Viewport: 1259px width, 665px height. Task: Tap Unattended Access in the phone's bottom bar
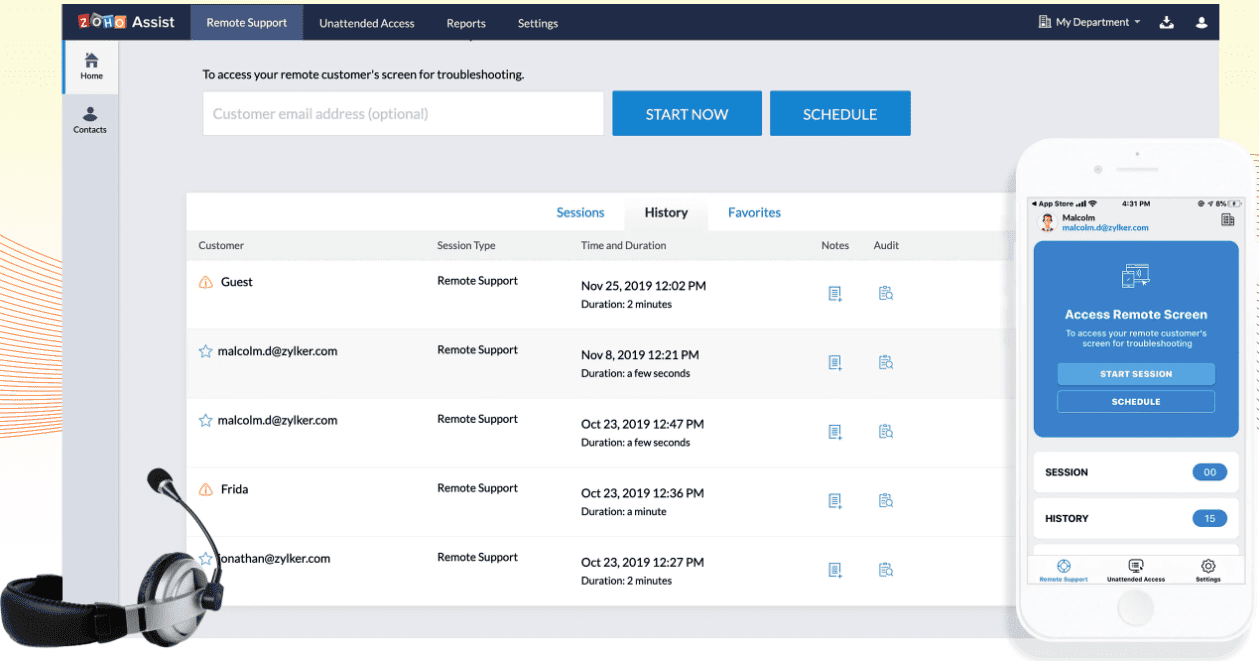1136,571
